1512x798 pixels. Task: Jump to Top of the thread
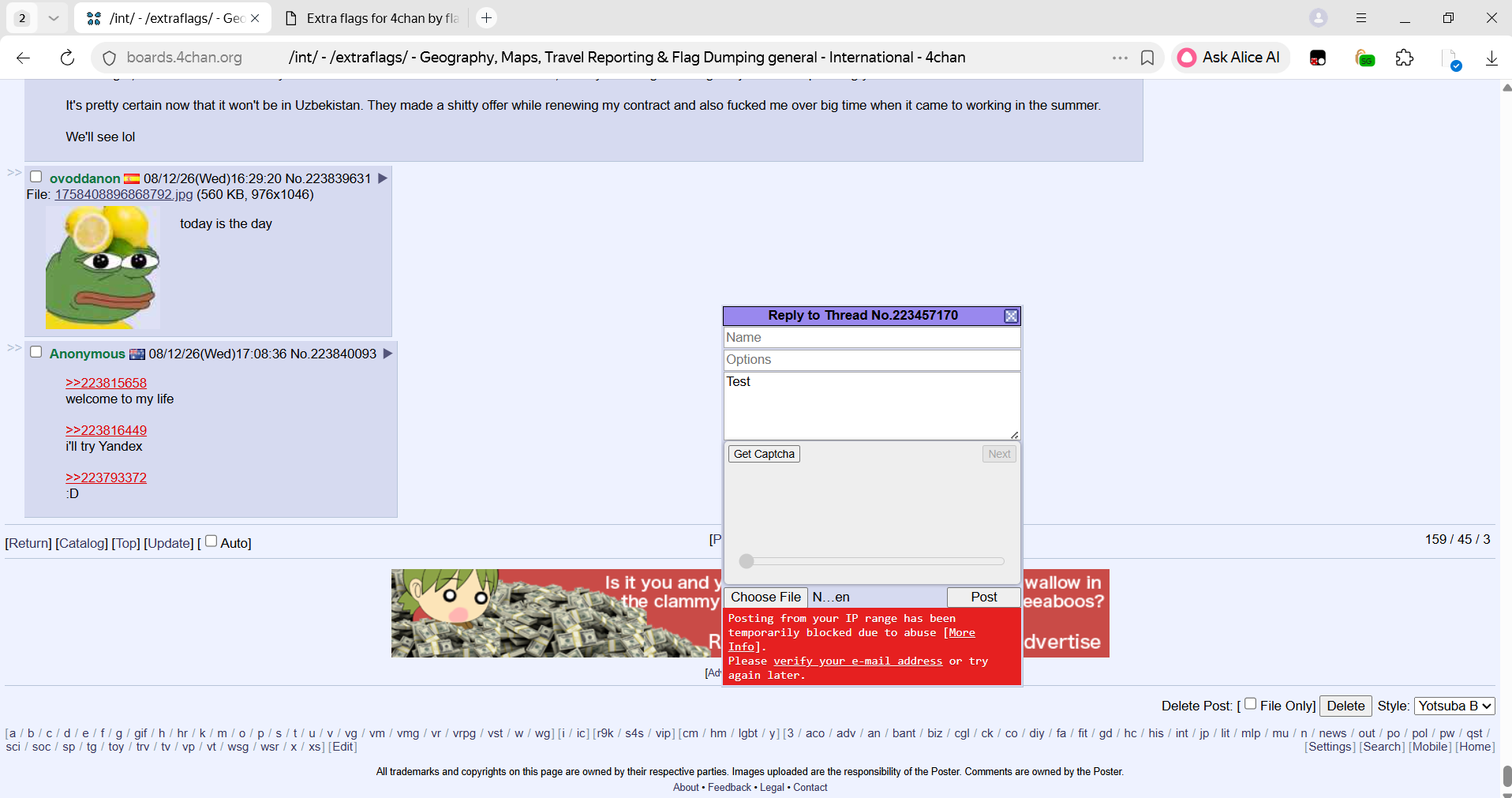click(x=125, y=543)
